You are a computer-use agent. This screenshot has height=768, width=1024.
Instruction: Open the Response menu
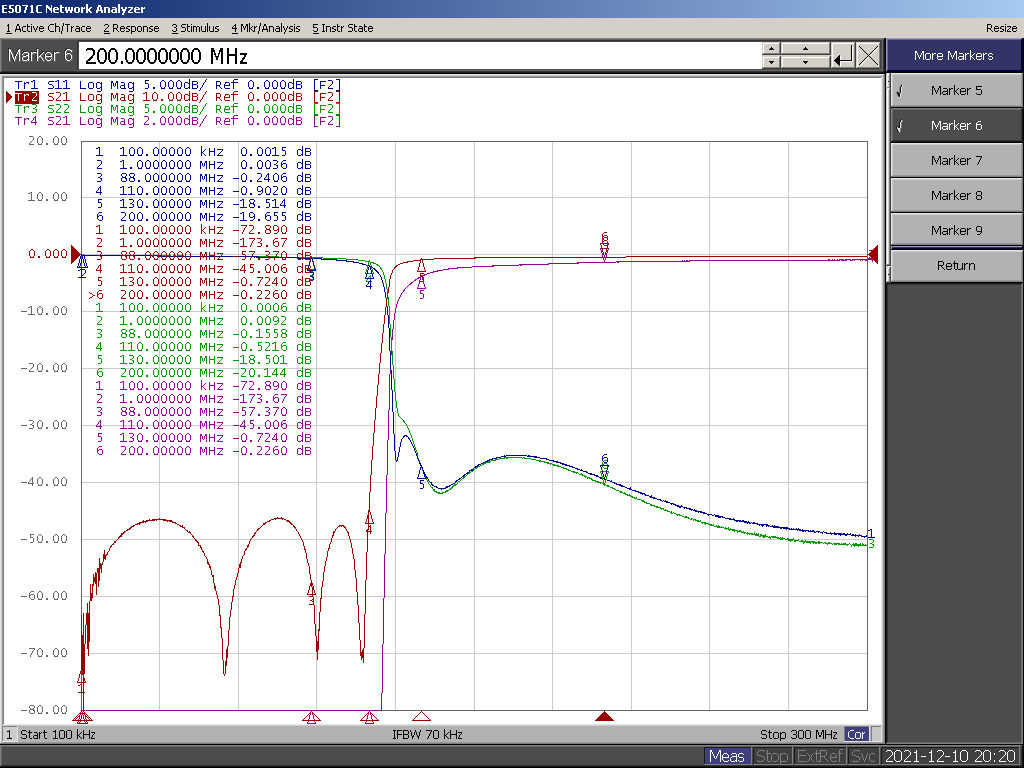[131, 28]
